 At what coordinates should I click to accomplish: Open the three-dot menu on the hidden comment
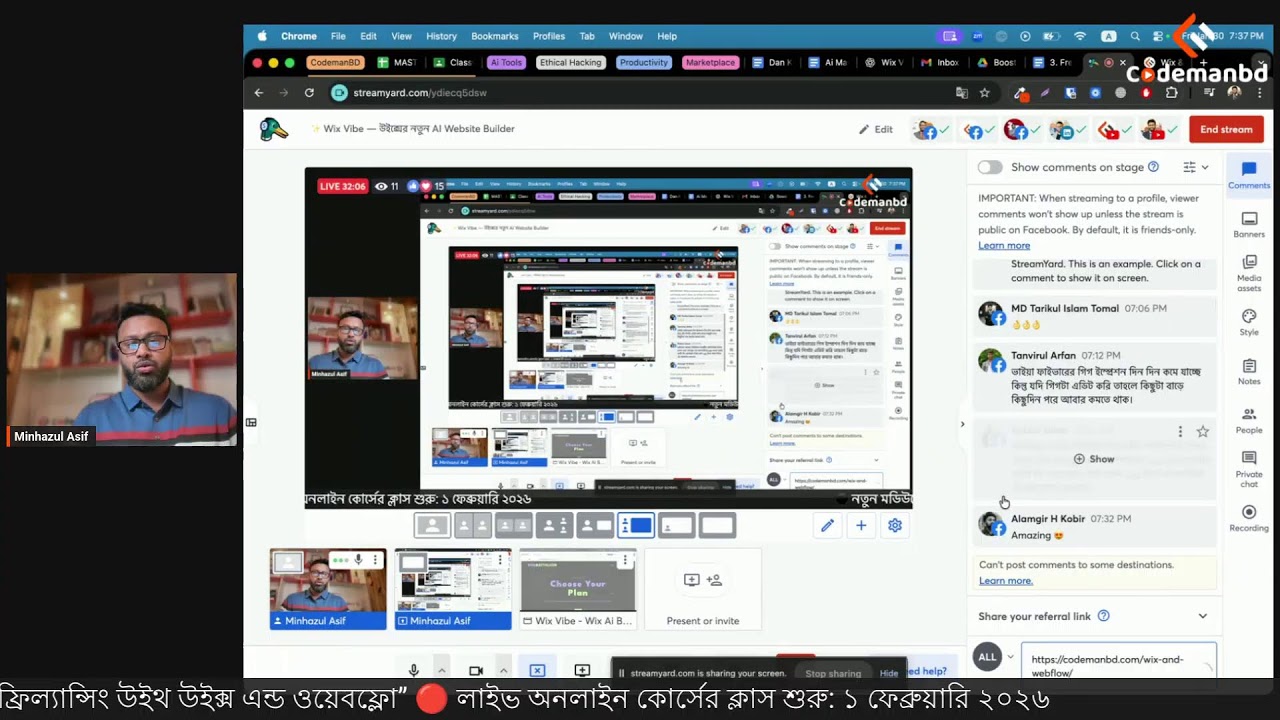pos(1180,431)
